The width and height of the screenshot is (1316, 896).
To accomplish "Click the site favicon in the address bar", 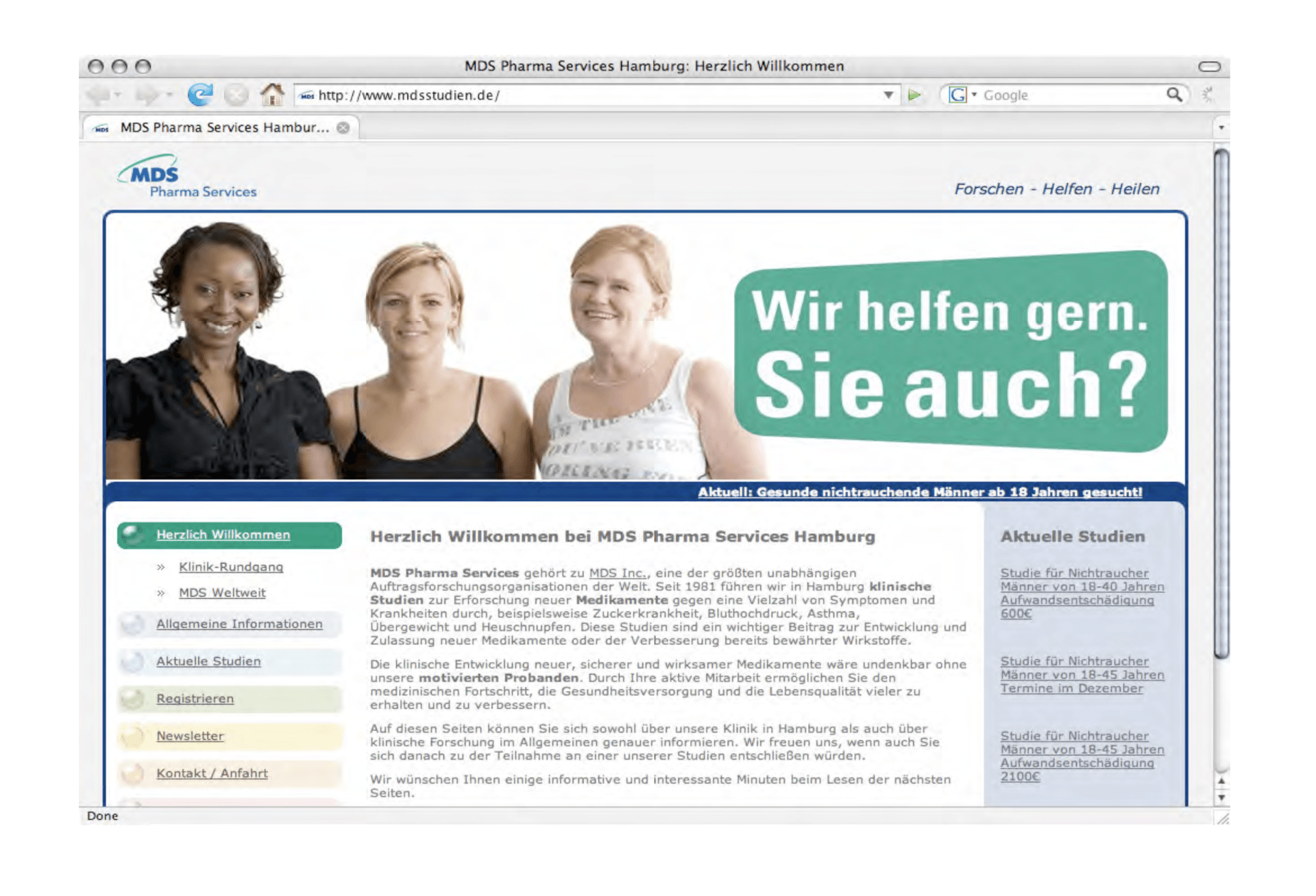I will (307, 95).
